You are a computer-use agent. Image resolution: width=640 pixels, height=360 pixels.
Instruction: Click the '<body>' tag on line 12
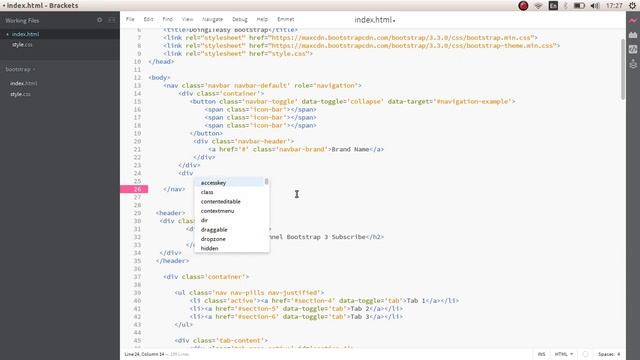click(x=159, y=77)
